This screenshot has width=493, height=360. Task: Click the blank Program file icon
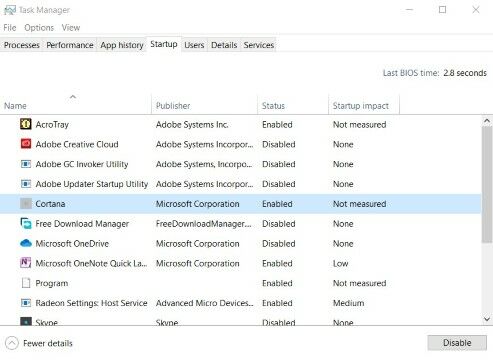[26, 283]
